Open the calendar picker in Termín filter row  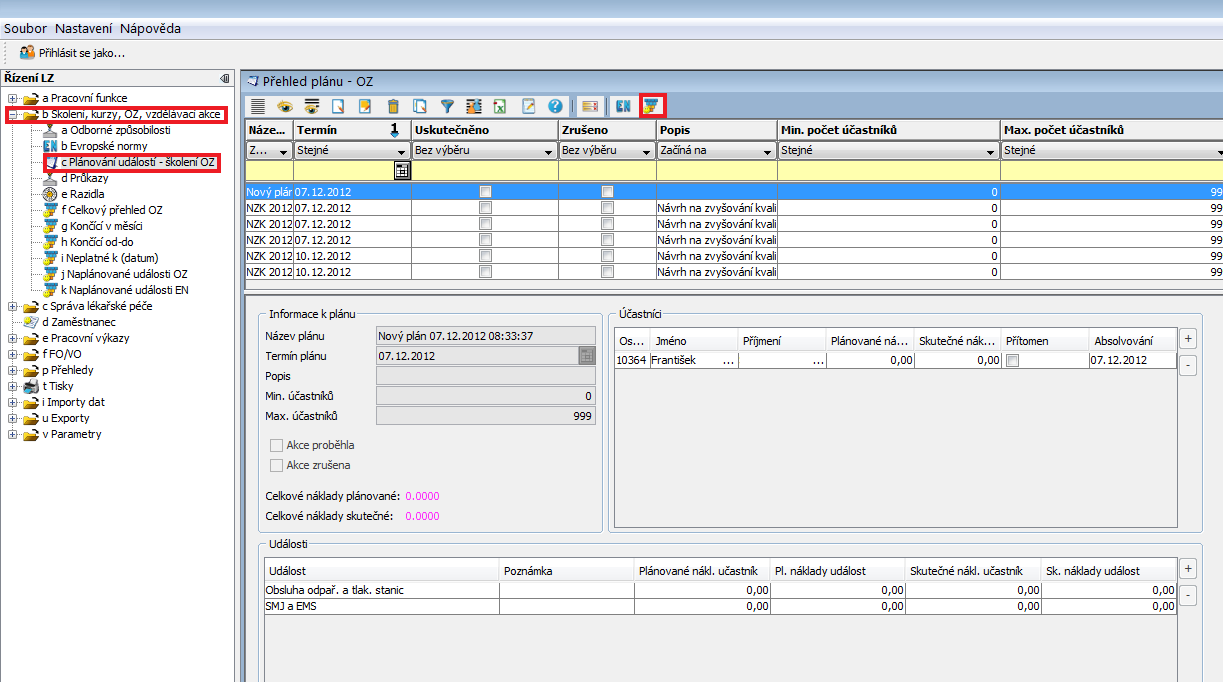(402, 170)
